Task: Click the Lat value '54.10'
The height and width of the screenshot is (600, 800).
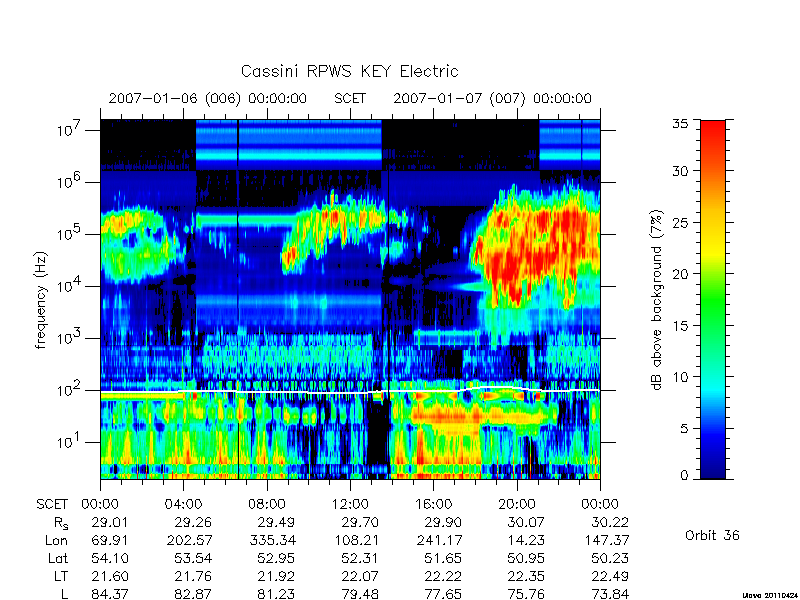Action: tap(110, 558)
